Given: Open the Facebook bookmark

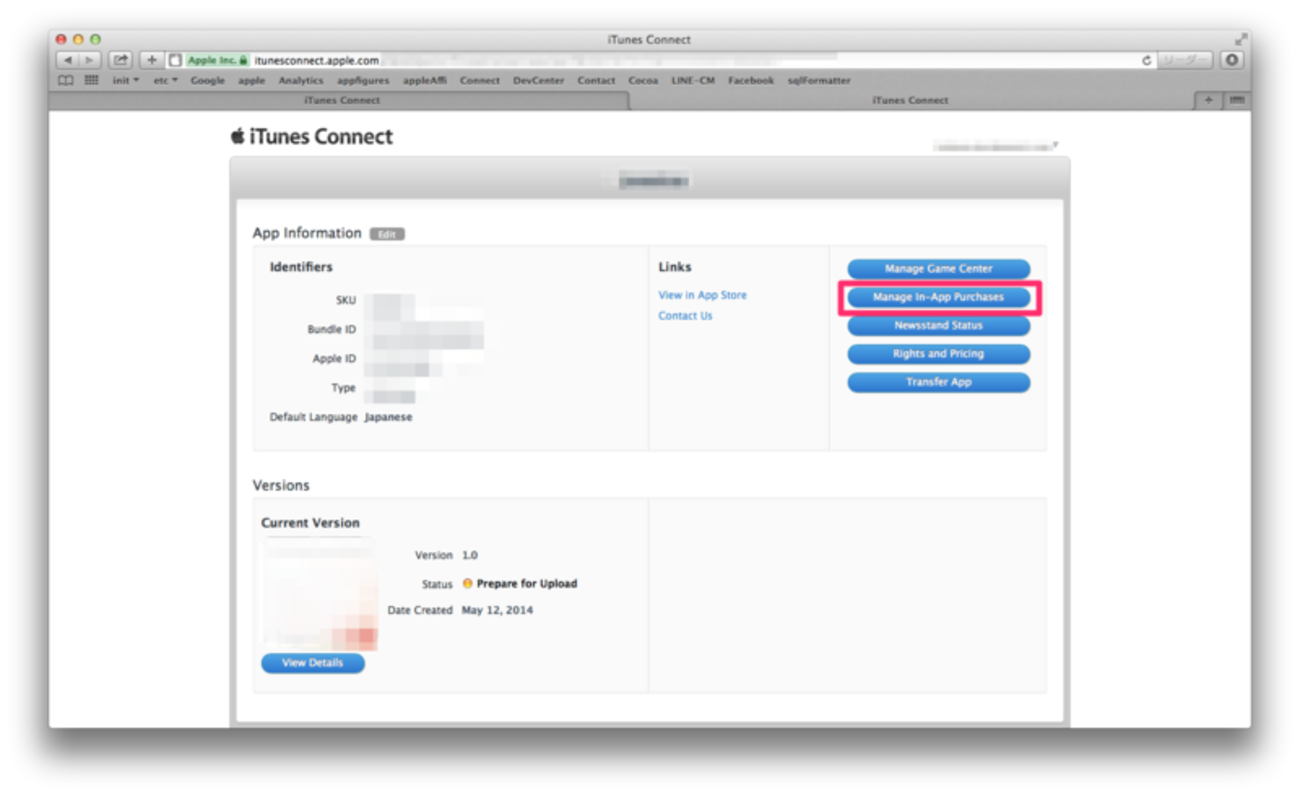Looking at the screenshot, I should pos(751,80).
